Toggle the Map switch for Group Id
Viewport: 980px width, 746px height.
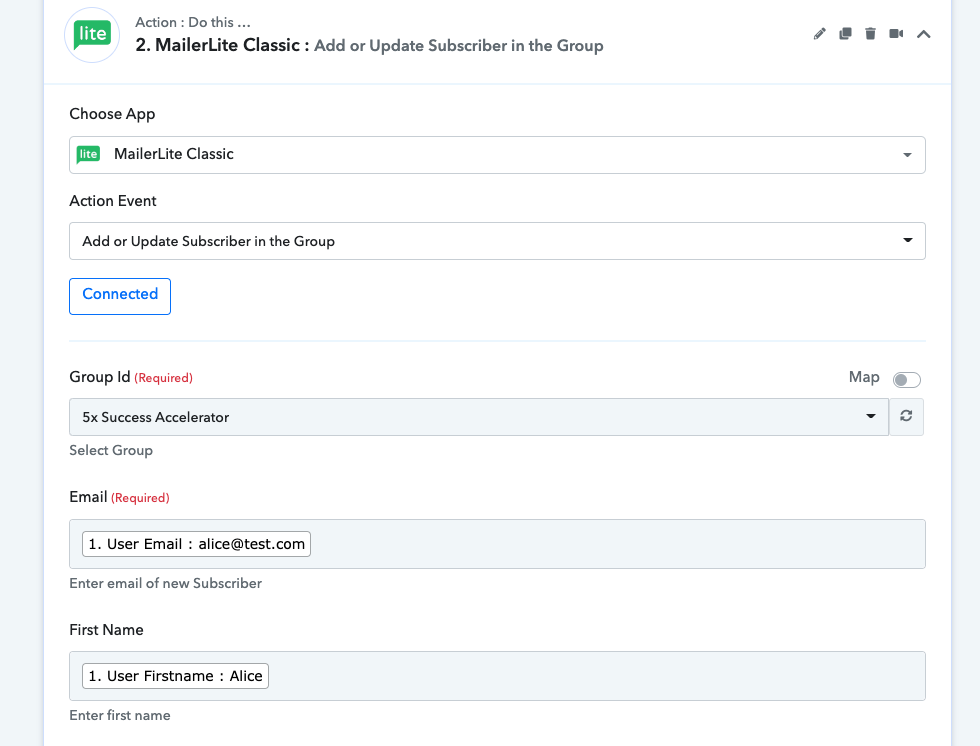pos(906,379)
